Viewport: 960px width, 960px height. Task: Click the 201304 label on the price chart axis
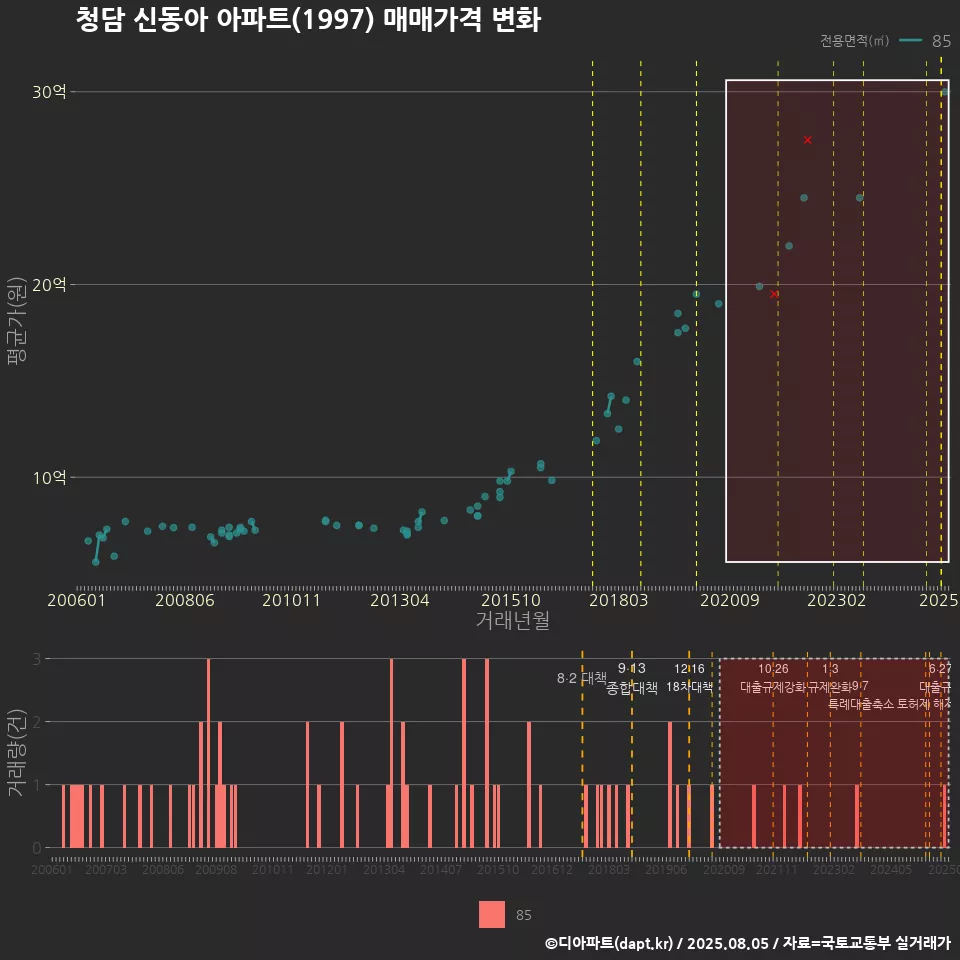(x=400, y=600)
